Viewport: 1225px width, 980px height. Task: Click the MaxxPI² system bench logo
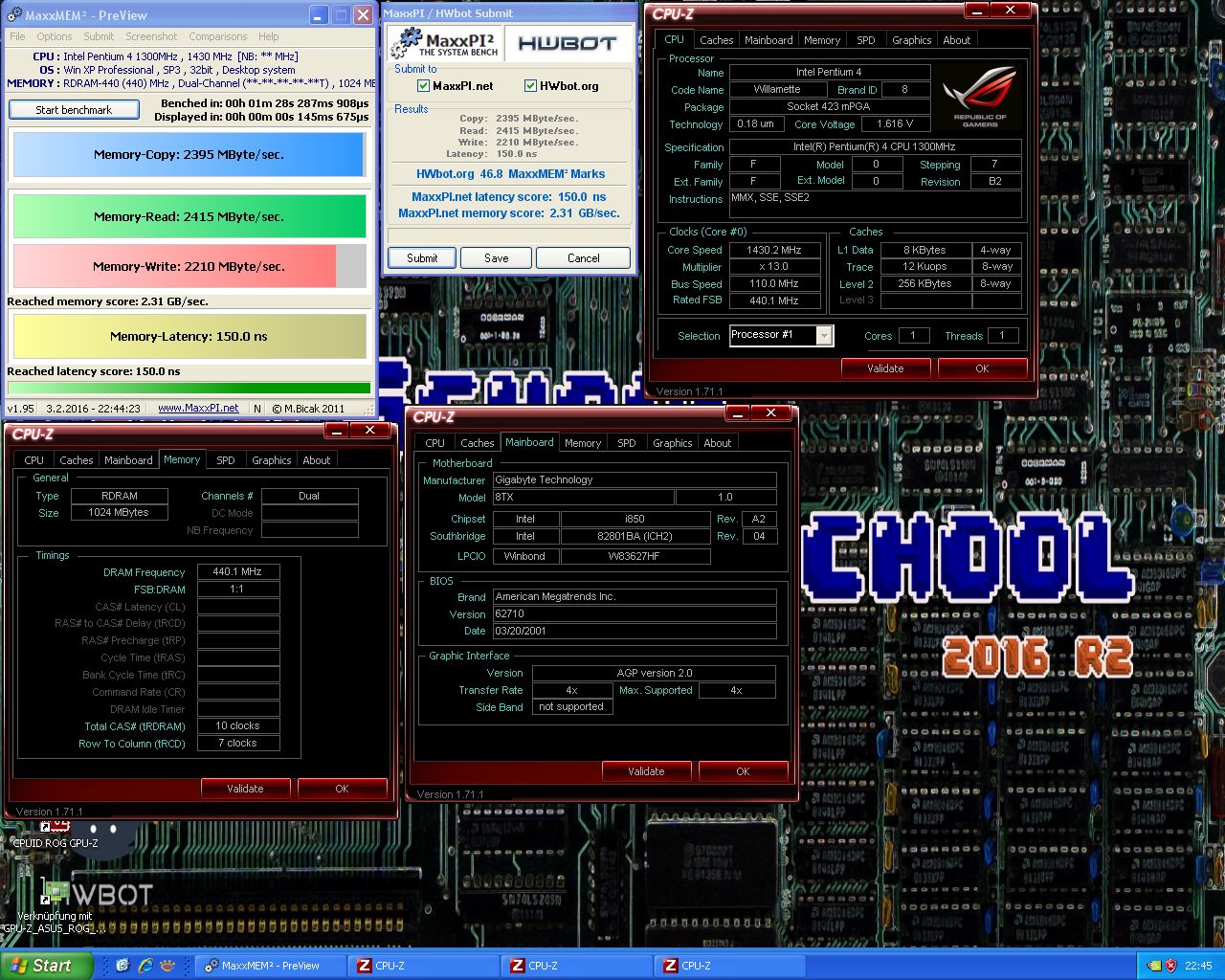click(447, 43)
